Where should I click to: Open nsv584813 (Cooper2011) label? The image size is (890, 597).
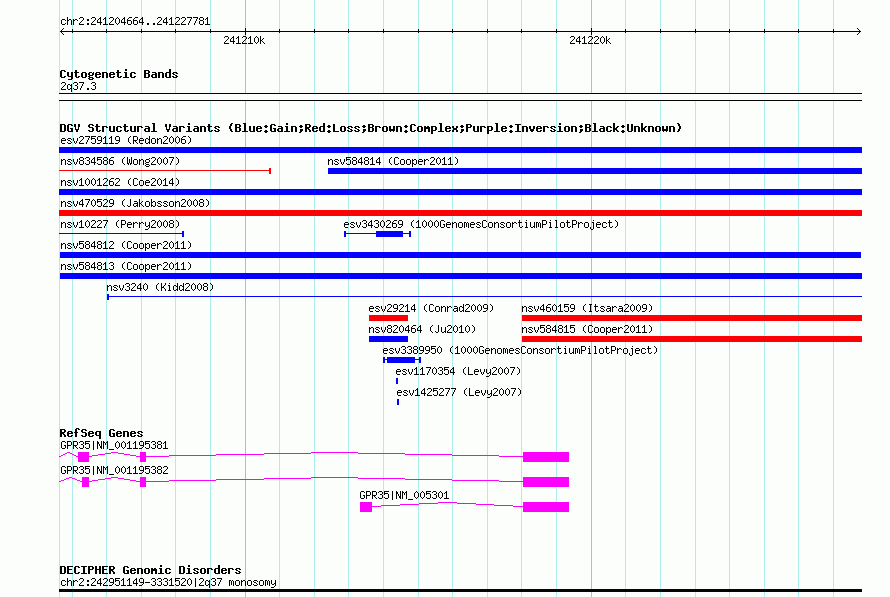[126, 266]
